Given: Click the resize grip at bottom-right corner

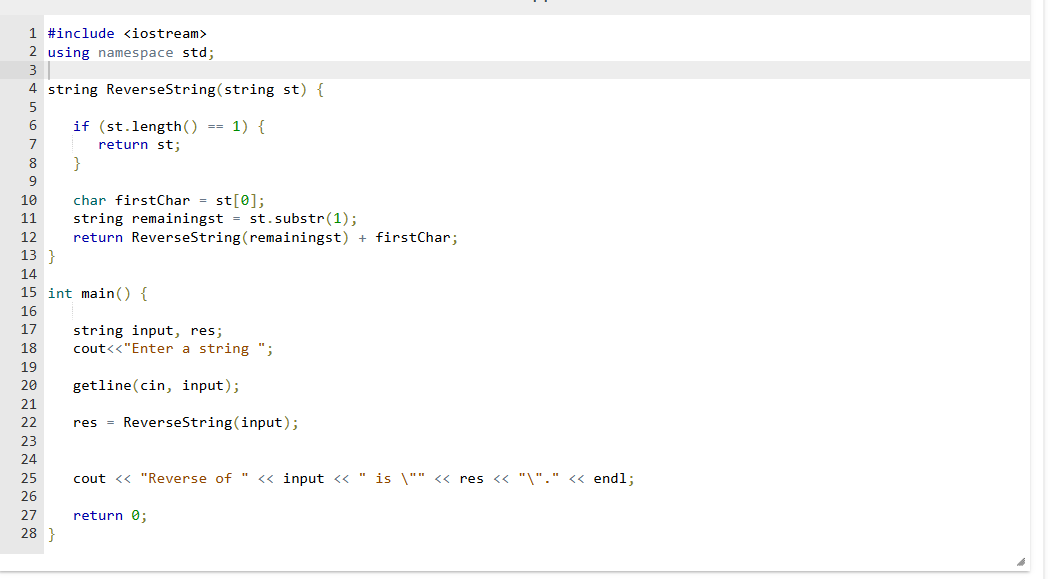Looking at the screenshot, I should coord(1020,561).
